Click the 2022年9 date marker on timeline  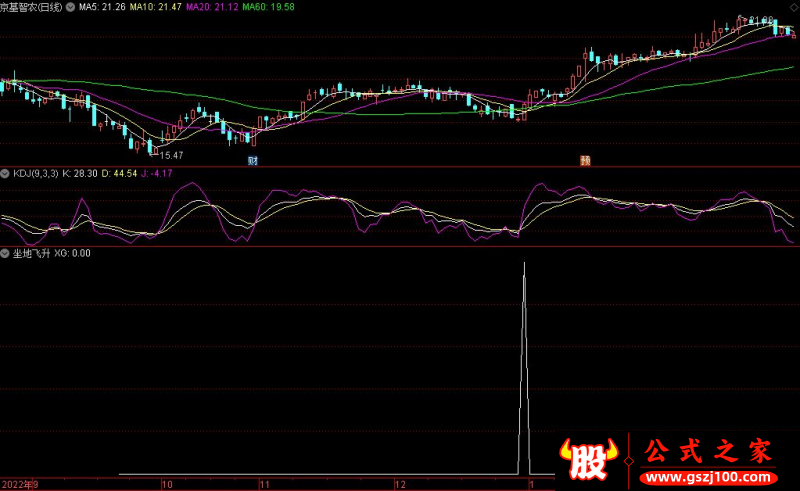point(19,484)
